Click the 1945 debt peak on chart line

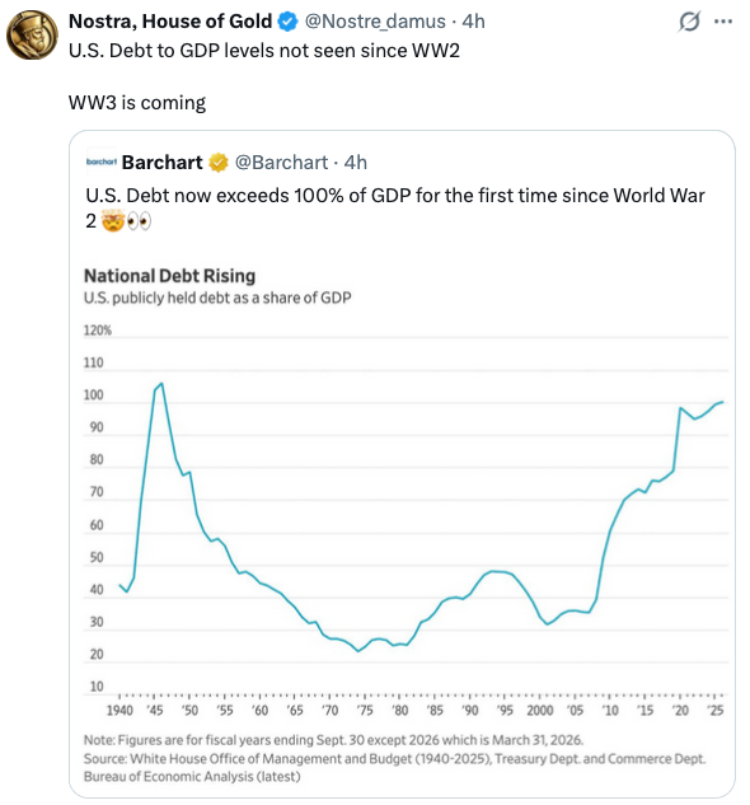click(161, 384)
